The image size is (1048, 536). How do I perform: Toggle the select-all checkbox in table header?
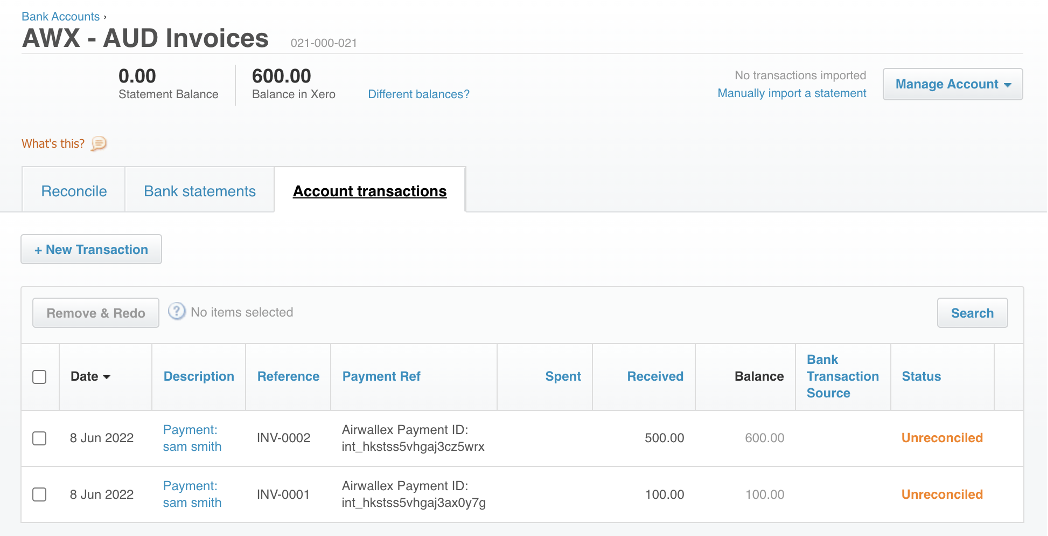pyautogui.click(x=39, y=377)
